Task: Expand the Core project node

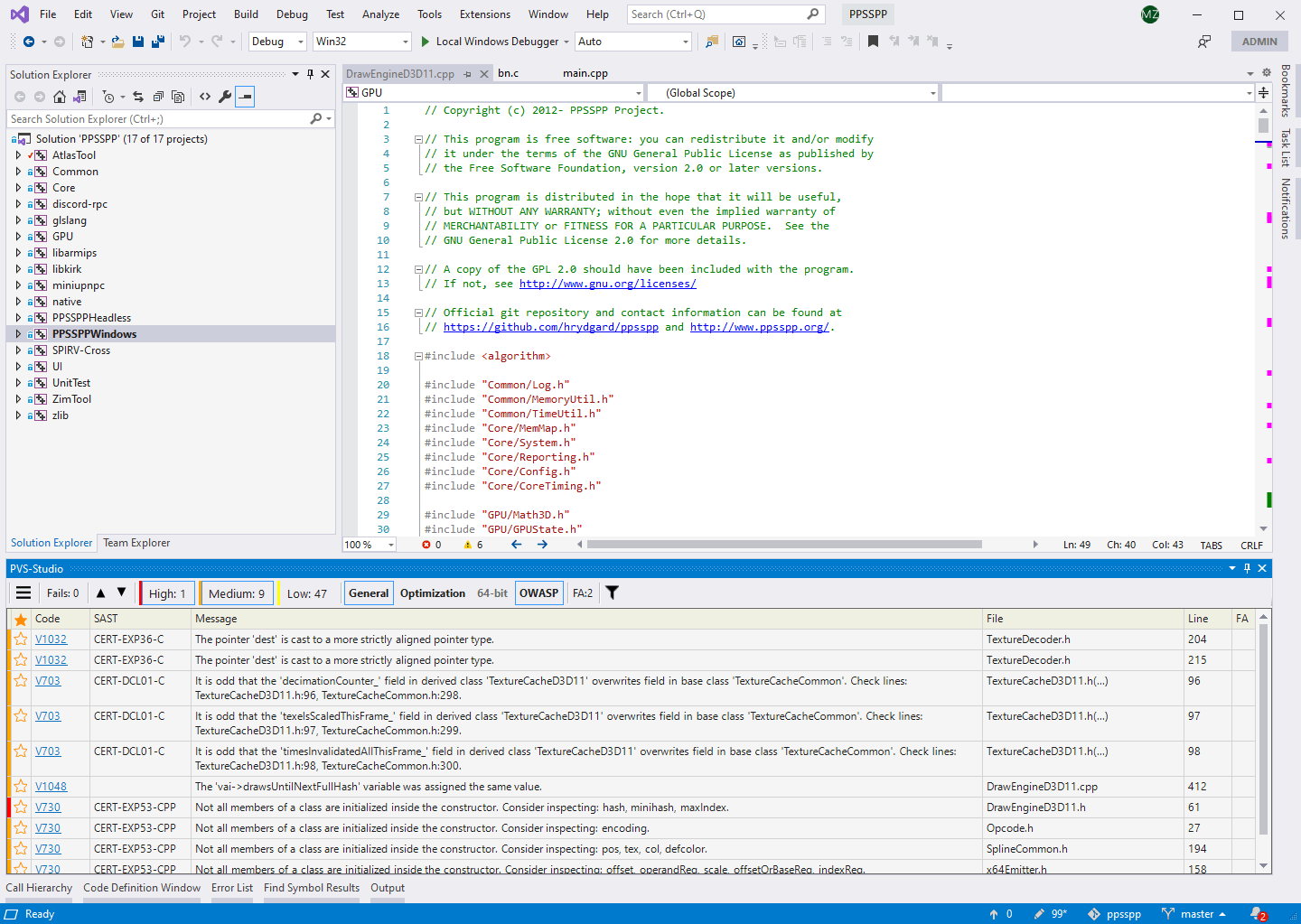Action: pos(18,188)
